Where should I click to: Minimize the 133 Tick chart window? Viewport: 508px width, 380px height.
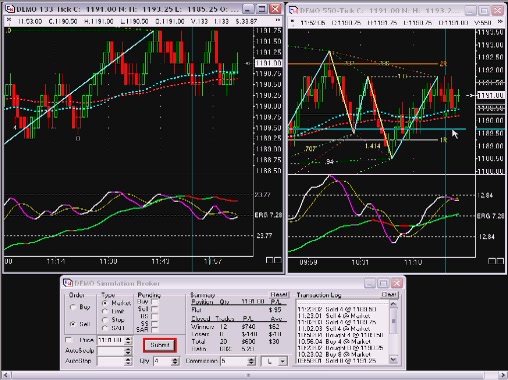pyautogui.click(x=247, y=9)
